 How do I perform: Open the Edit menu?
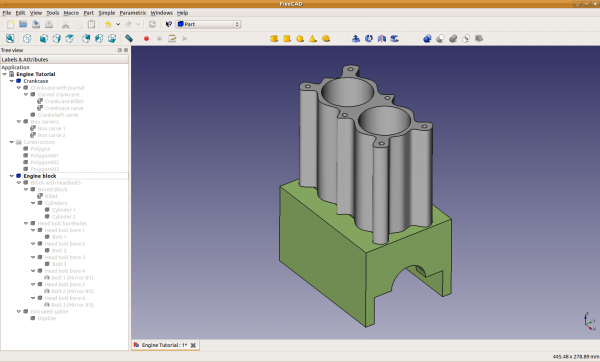(20, 13)
